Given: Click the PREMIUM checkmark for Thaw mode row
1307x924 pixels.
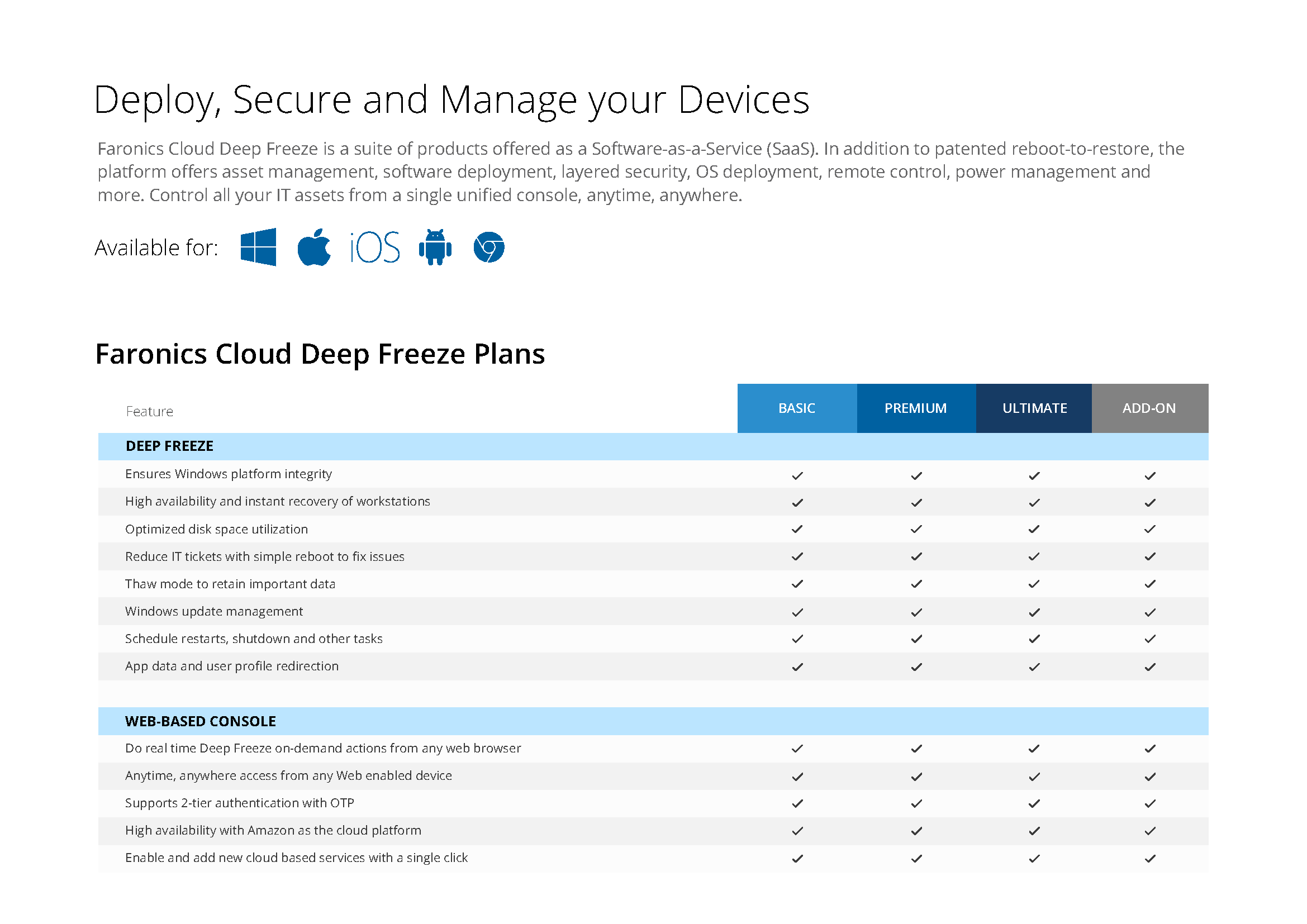Looking at the screenshot, I should (916, 584).
